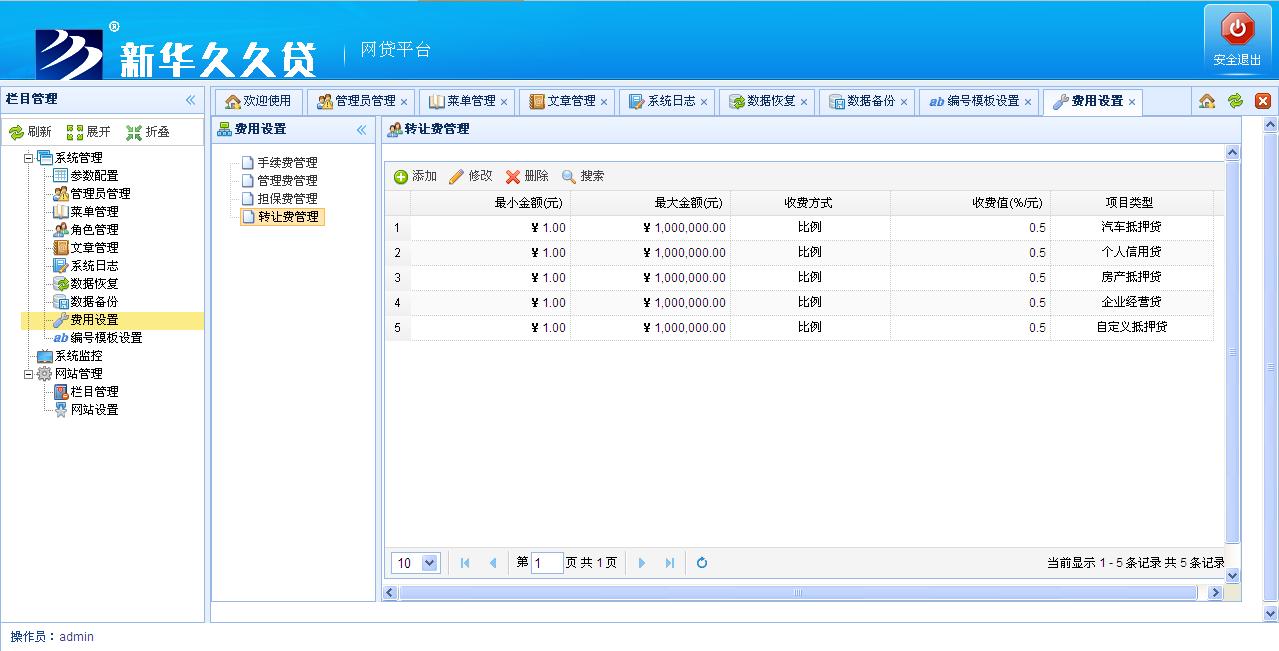Screen dimensions: 1279x651
Task: Click the 搜索 search button
Action: (583, 176)
